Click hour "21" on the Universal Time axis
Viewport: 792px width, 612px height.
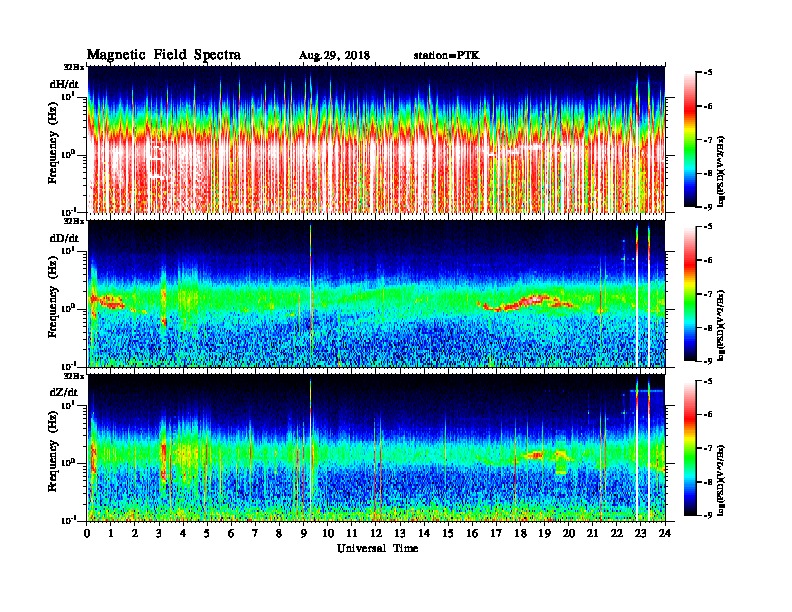592,533
